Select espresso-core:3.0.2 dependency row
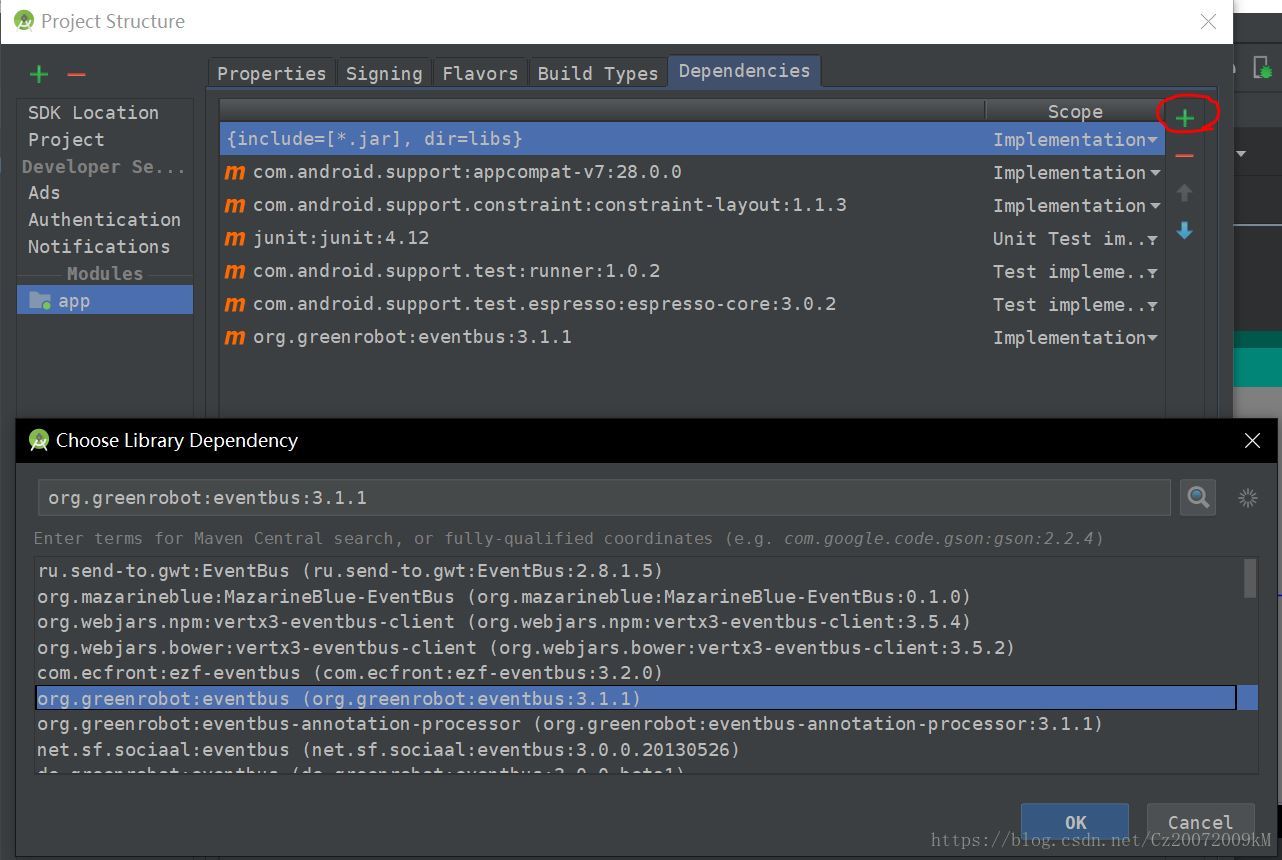Viewport: 1282px width, 860px height. 692,304
